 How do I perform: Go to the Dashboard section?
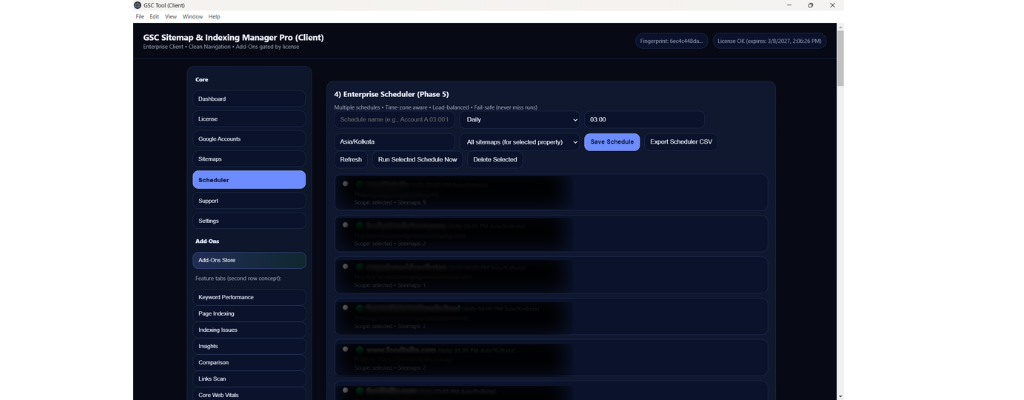tap(249, 99)
